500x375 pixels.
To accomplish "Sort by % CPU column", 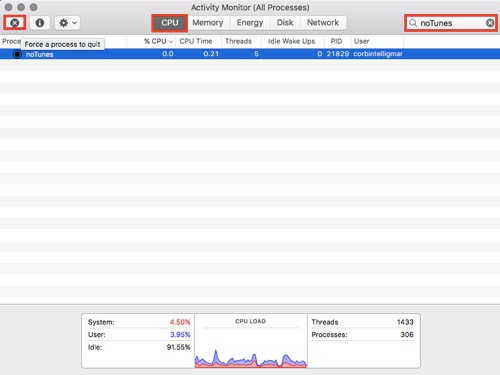I will (158, 41).
